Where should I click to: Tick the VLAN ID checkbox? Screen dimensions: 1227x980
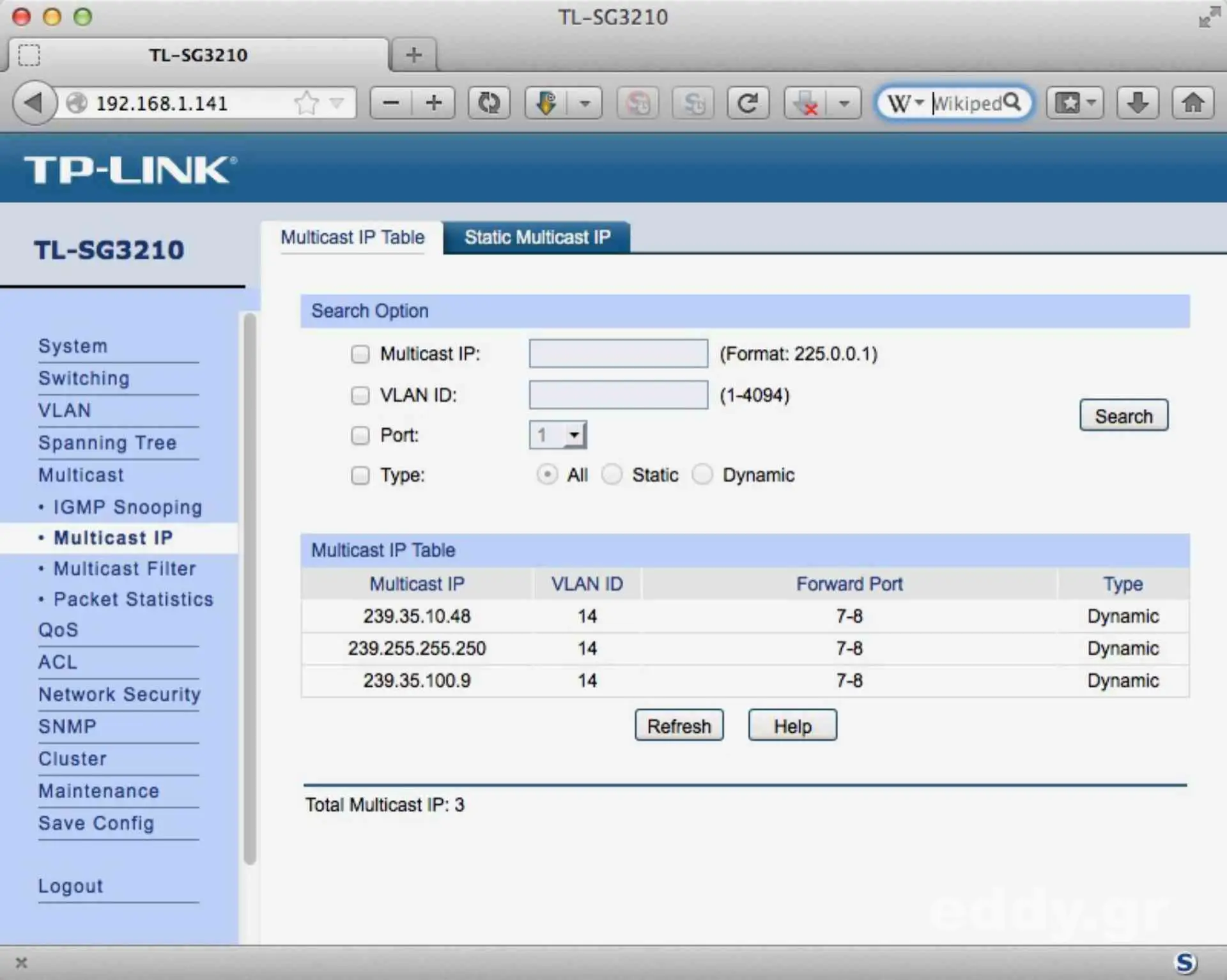[x=360, y=395]
